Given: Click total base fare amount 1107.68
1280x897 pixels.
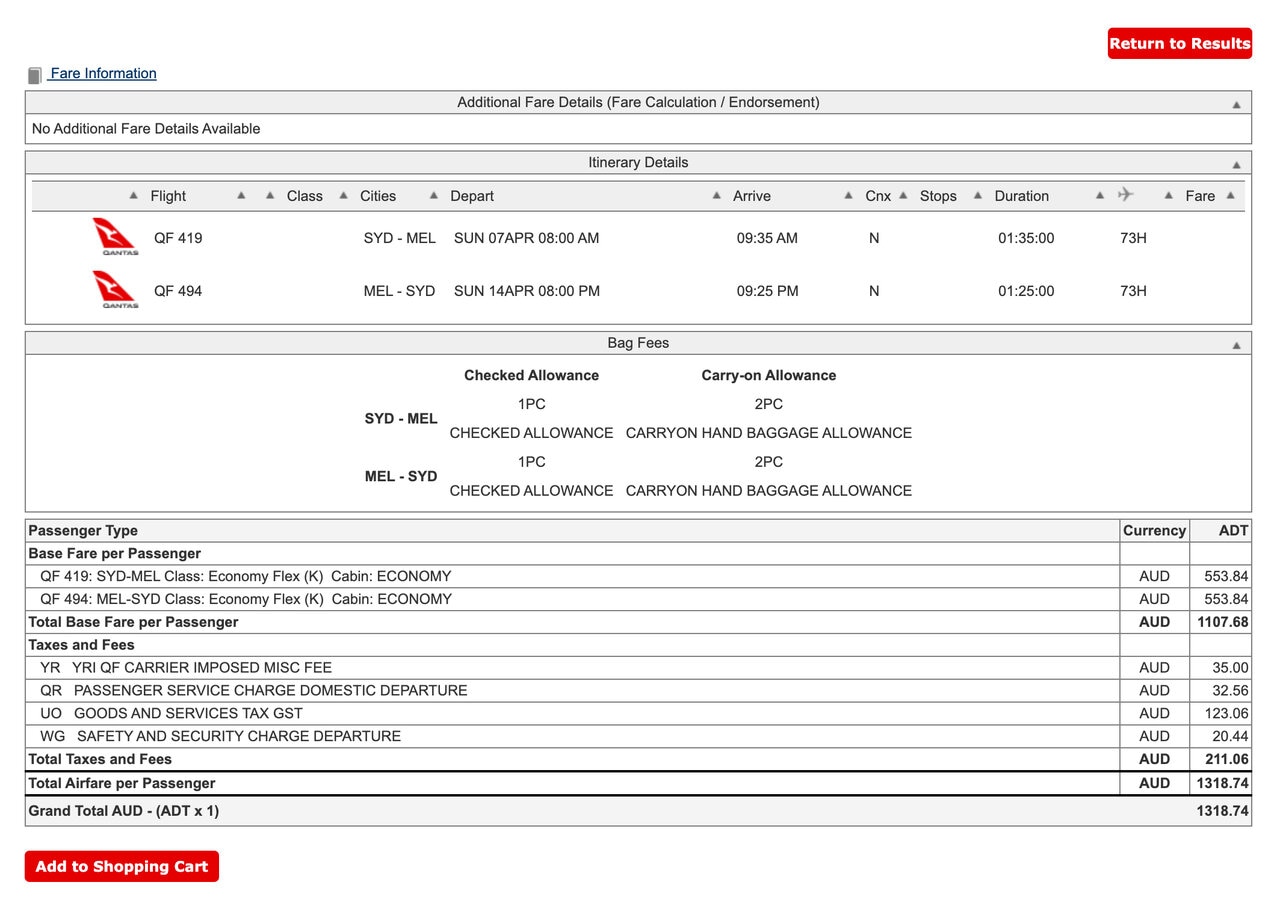Looking at the screenshot, I should (1222, 622).
